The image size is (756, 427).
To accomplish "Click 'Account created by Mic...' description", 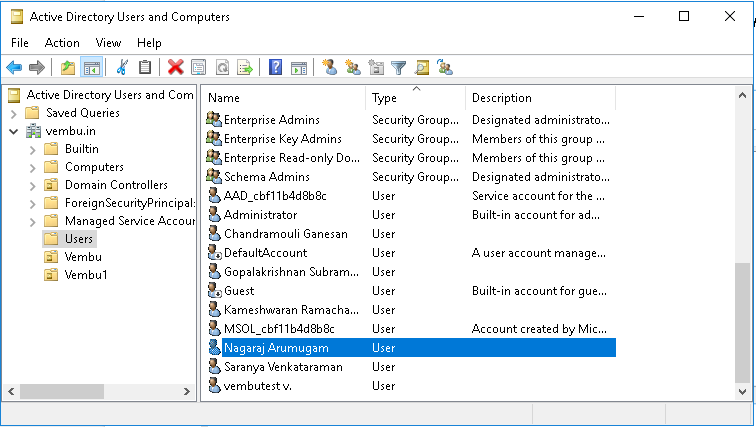I will click(x=539, y=329).
